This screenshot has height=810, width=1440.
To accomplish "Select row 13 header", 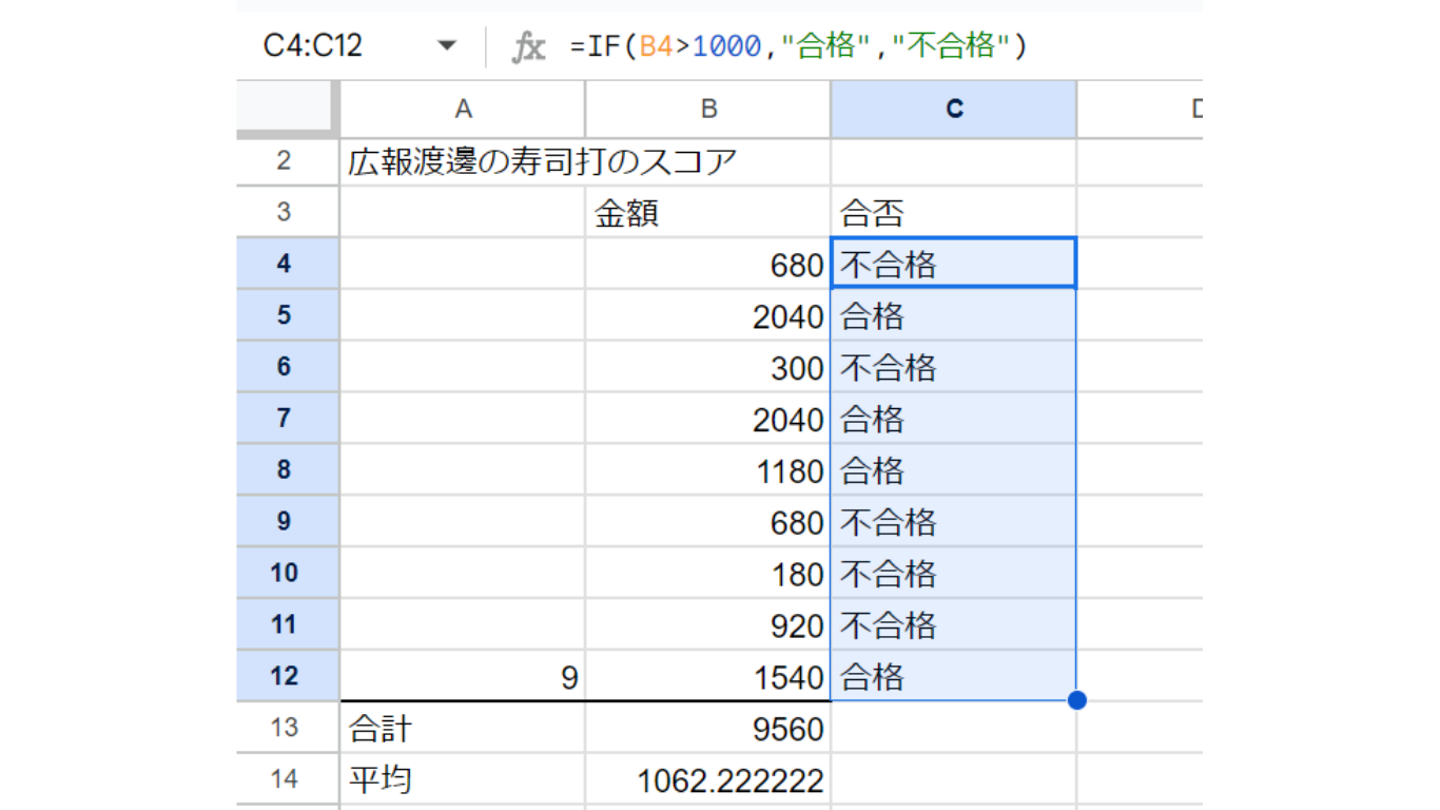I will 288,728.
